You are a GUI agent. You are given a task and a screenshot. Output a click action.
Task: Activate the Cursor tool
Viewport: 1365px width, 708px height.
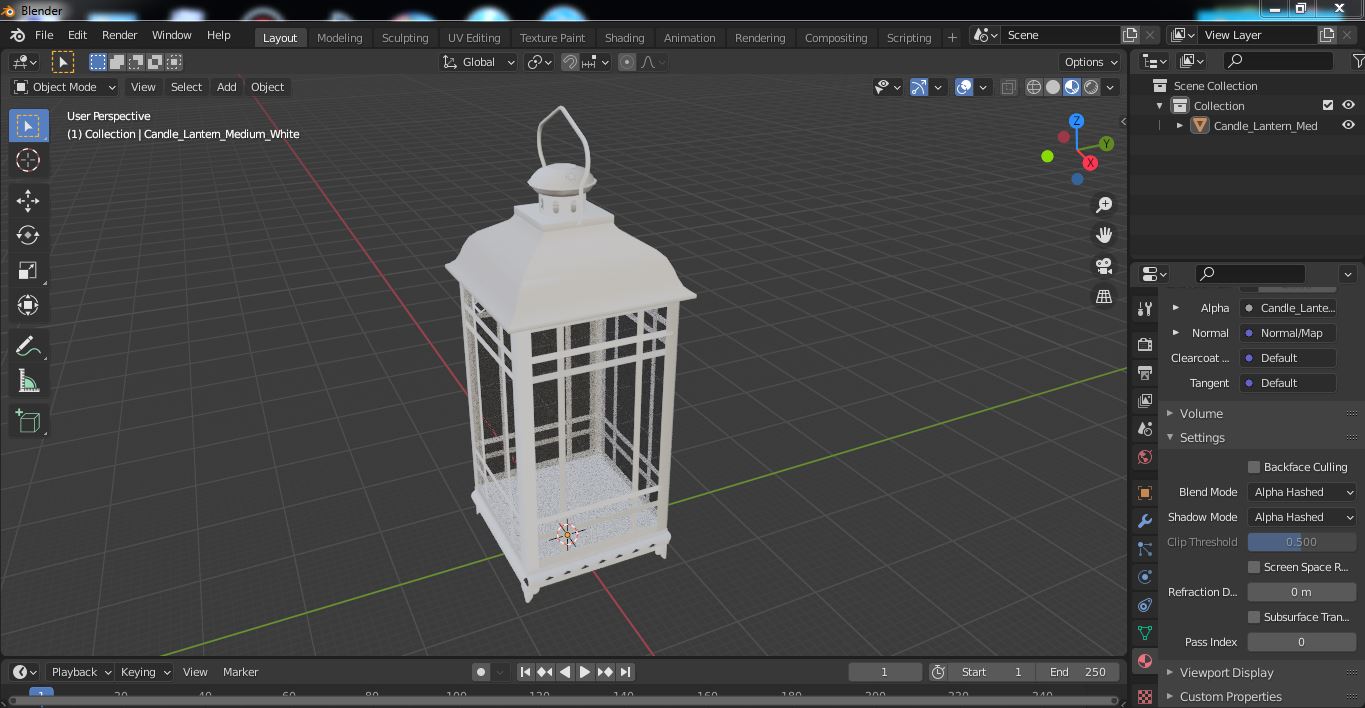(x=28, y=160)
